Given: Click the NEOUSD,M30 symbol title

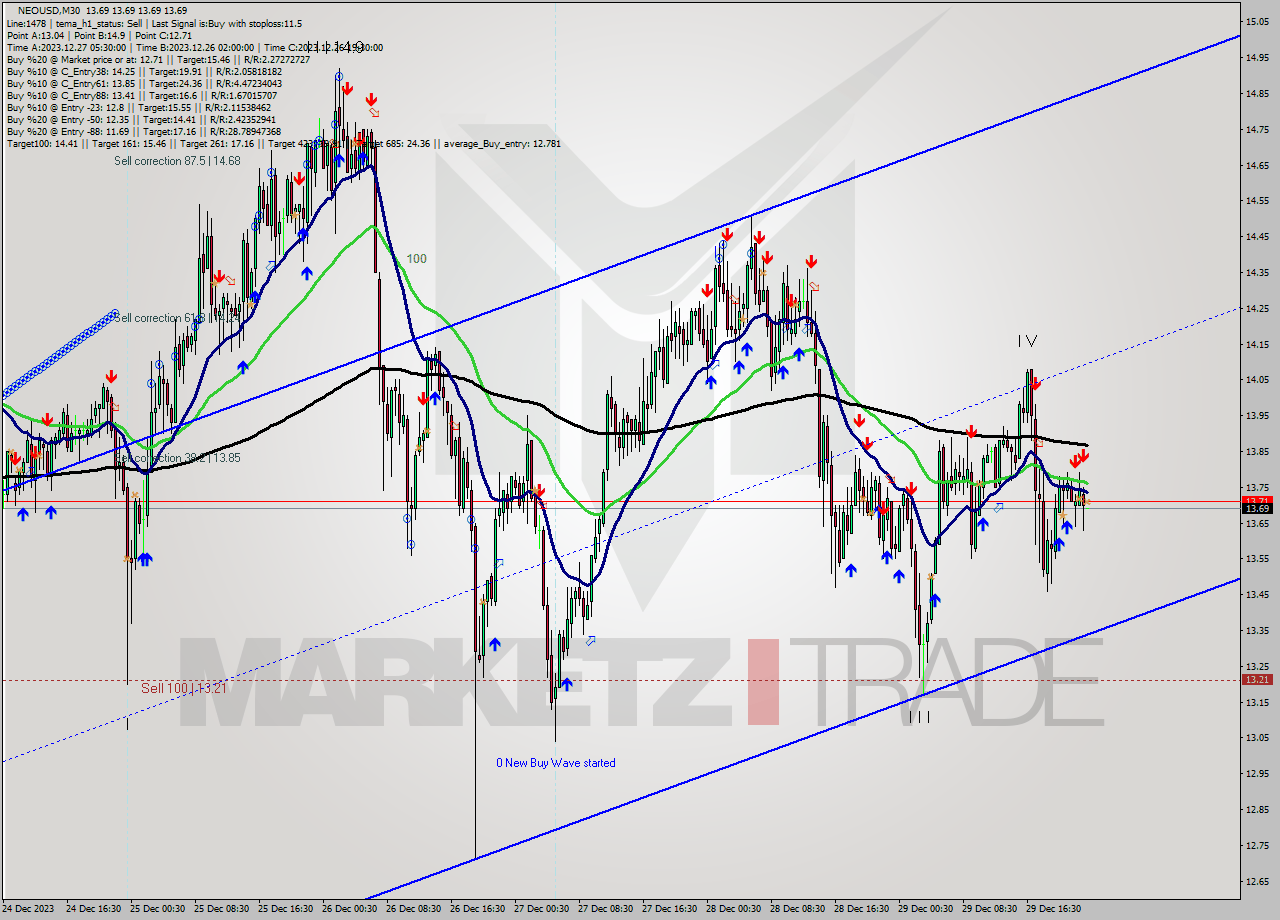Looking at the screenshot, I should click(51, 9).
